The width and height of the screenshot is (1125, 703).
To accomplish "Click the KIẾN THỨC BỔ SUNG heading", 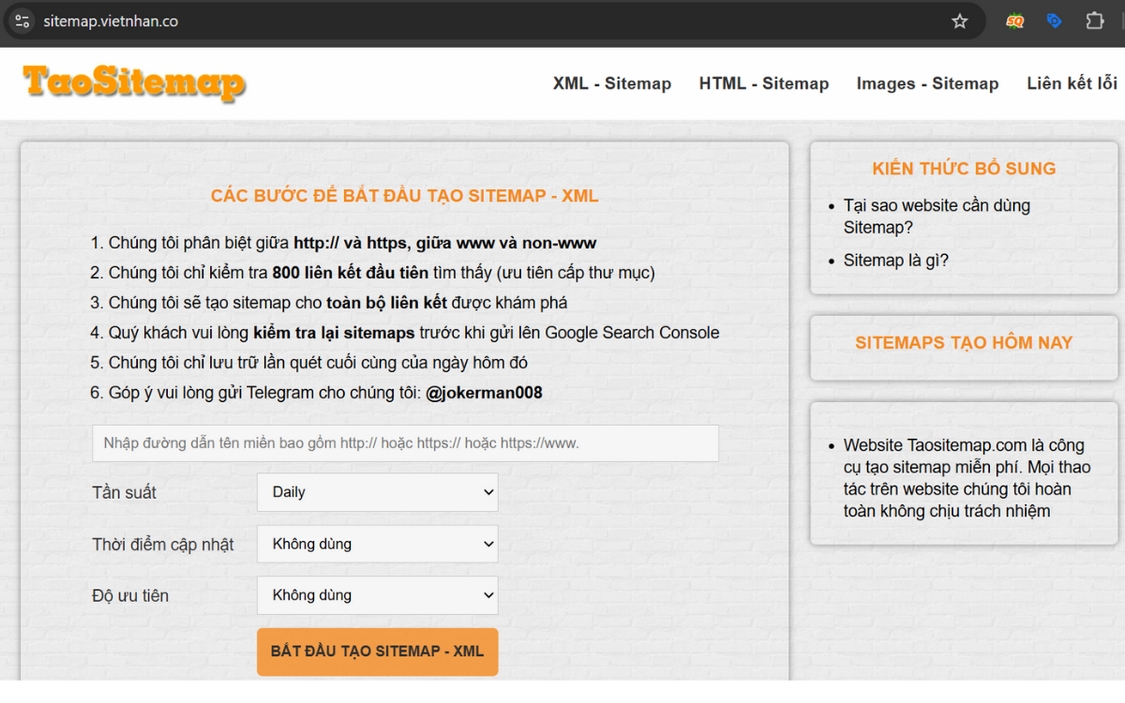I will [964, 169].
